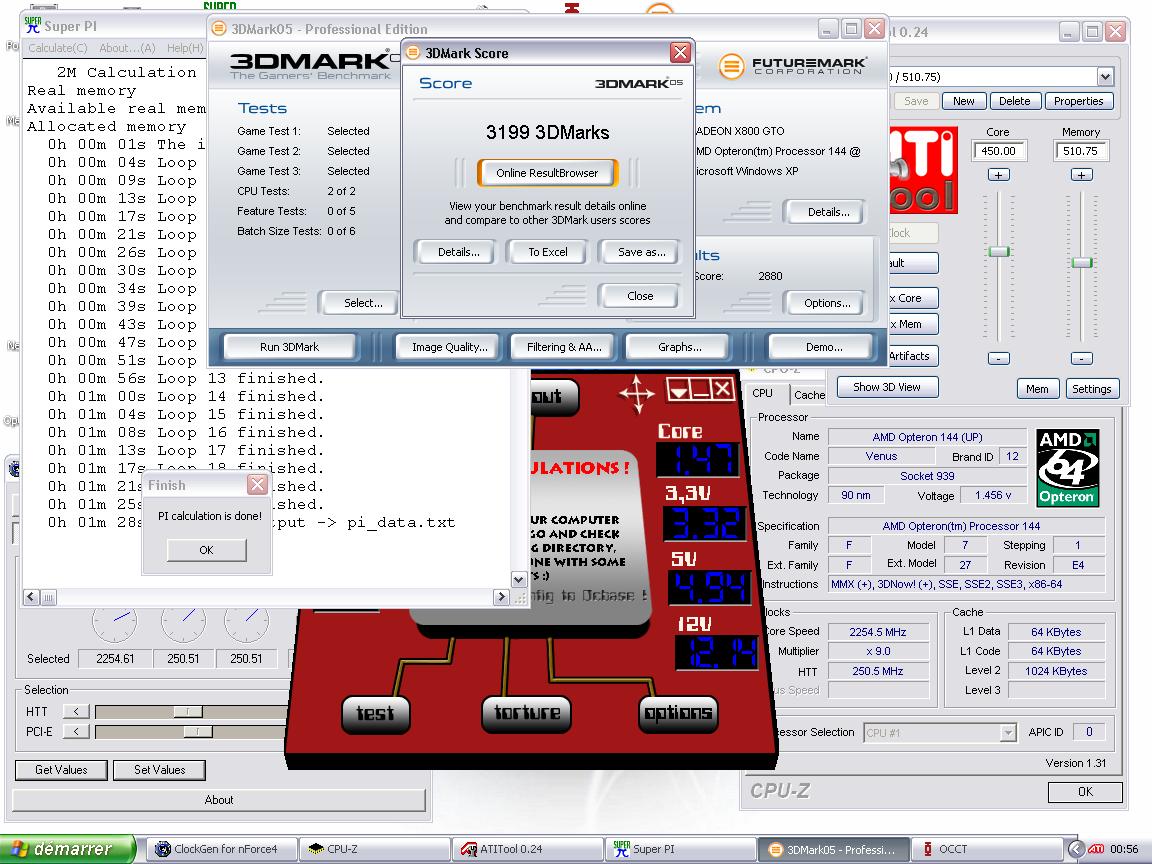Click the Graphs... button
The width and height of the screenshot is (1152, 864).
point(680,348)
